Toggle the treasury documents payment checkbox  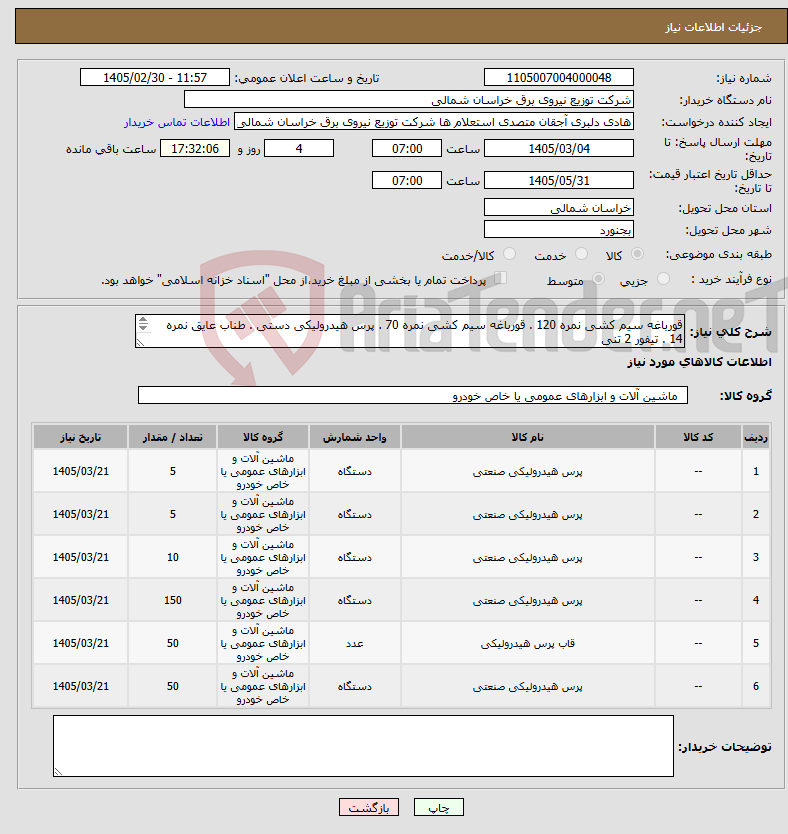(500, 278)
